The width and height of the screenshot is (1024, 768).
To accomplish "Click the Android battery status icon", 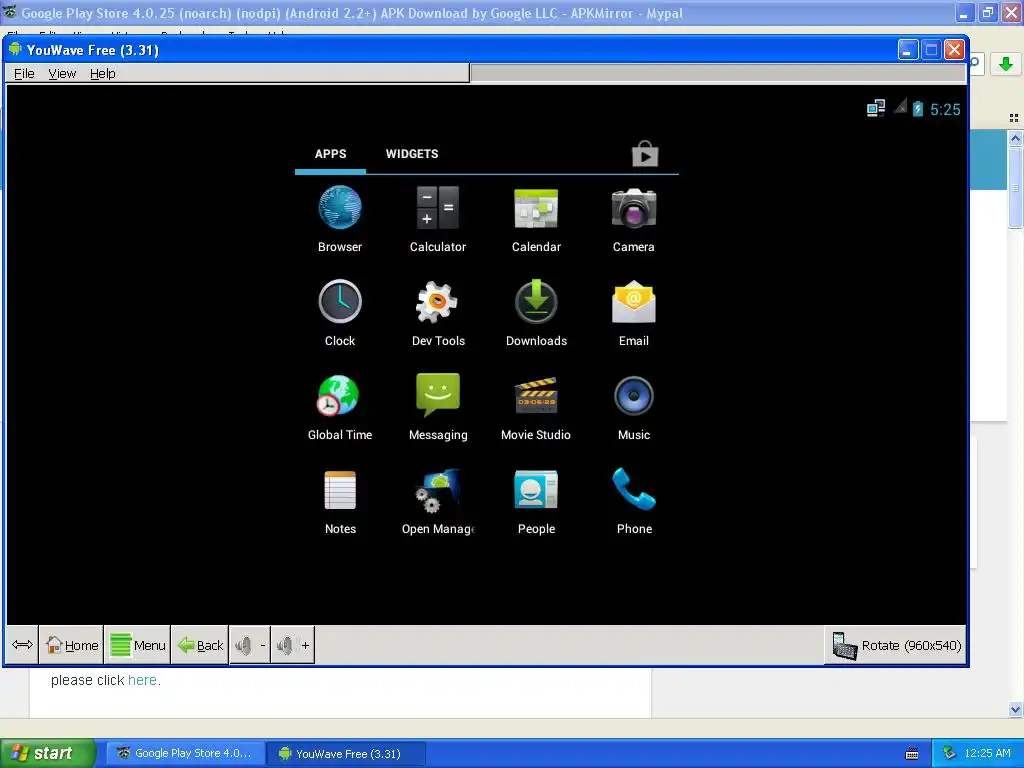I will [x=918, y=108].
